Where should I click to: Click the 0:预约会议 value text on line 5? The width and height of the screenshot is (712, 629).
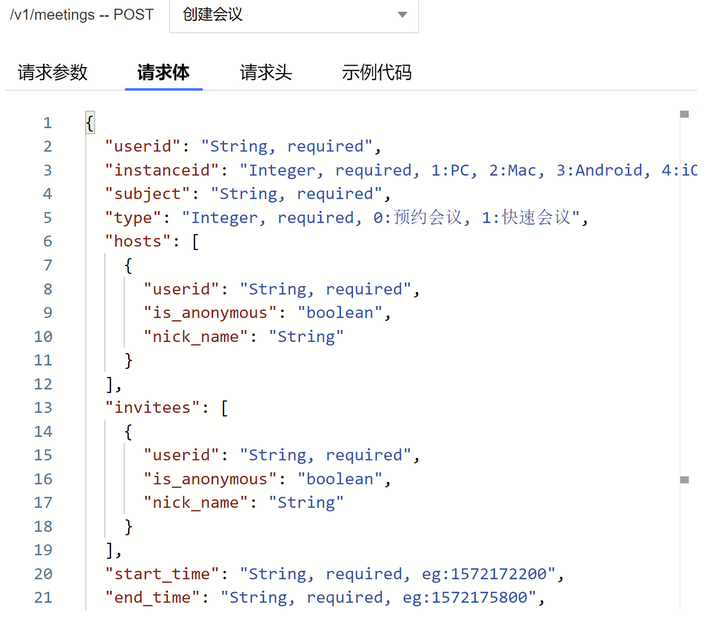[417, 218]
